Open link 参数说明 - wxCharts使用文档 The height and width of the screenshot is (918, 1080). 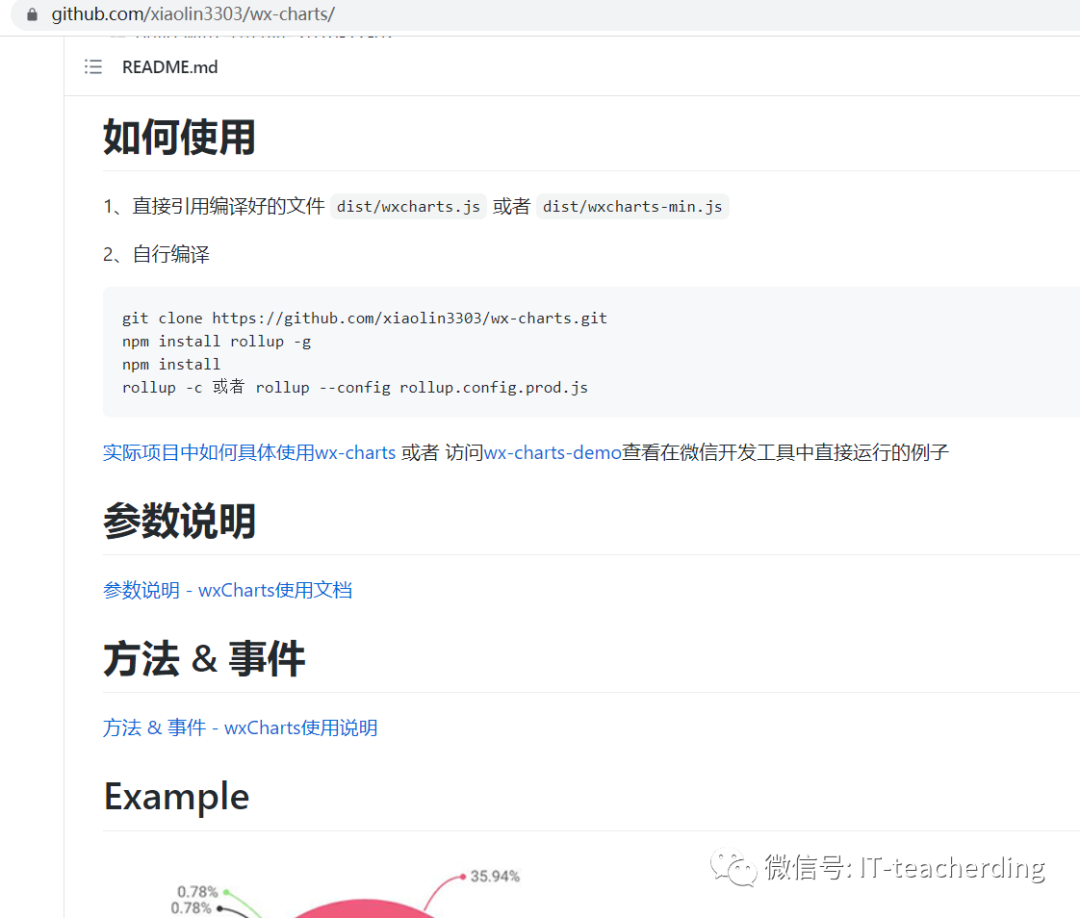pyautogui.click(x=227, y=590)
